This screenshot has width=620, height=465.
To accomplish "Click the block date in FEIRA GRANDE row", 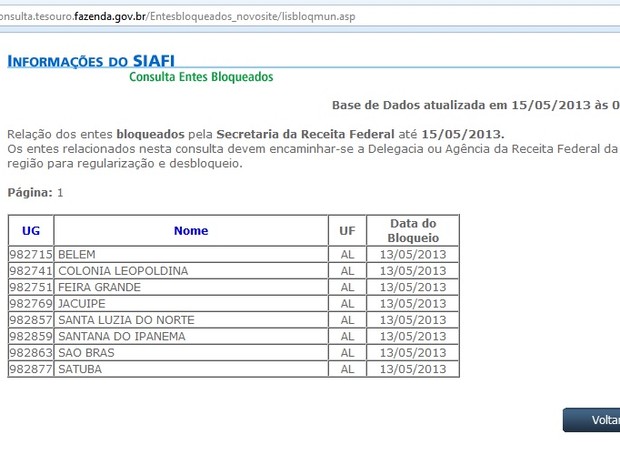I will [x=413, y=287].
